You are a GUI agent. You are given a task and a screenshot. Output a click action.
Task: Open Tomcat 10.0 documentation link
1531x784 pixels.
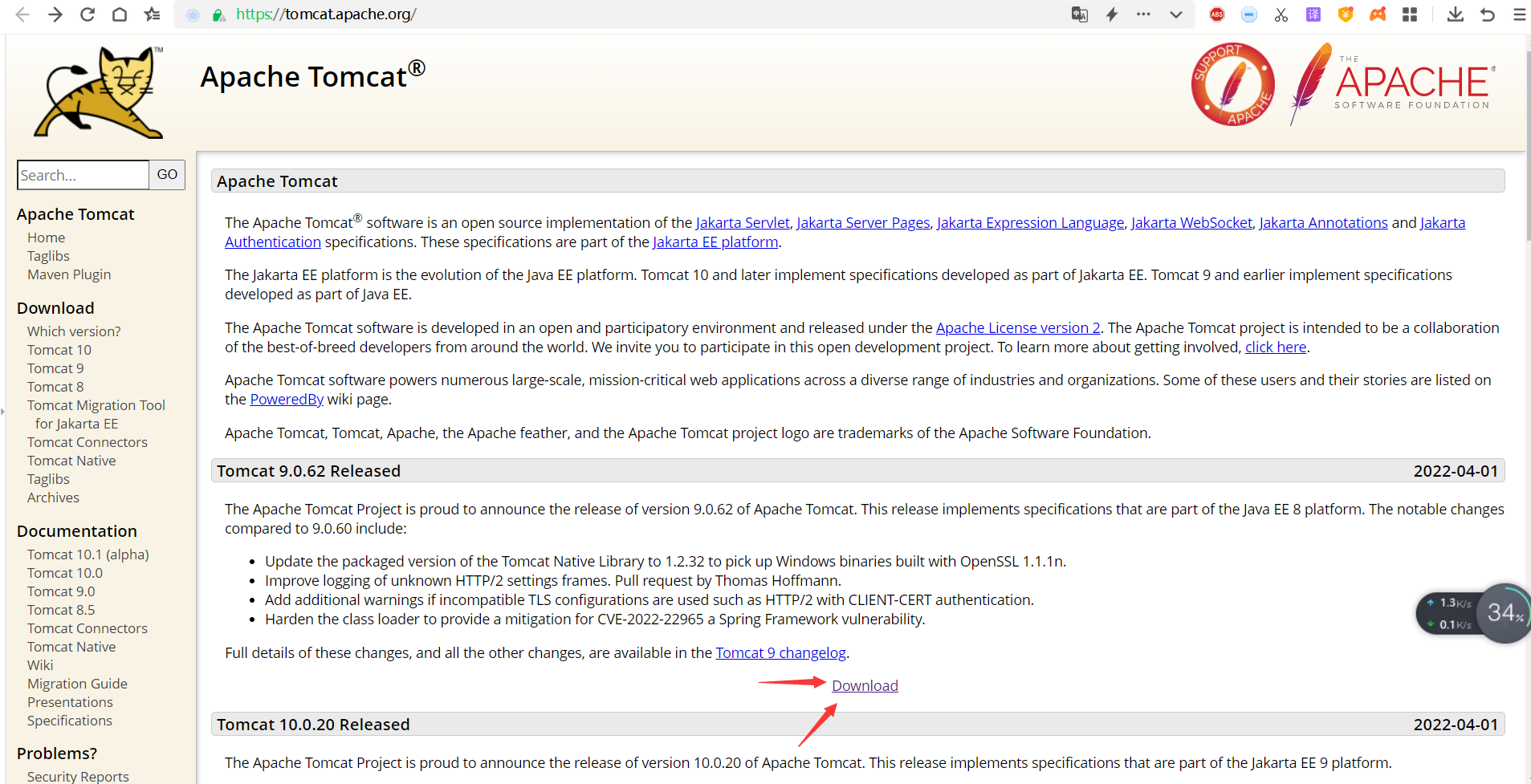[65, 573]
